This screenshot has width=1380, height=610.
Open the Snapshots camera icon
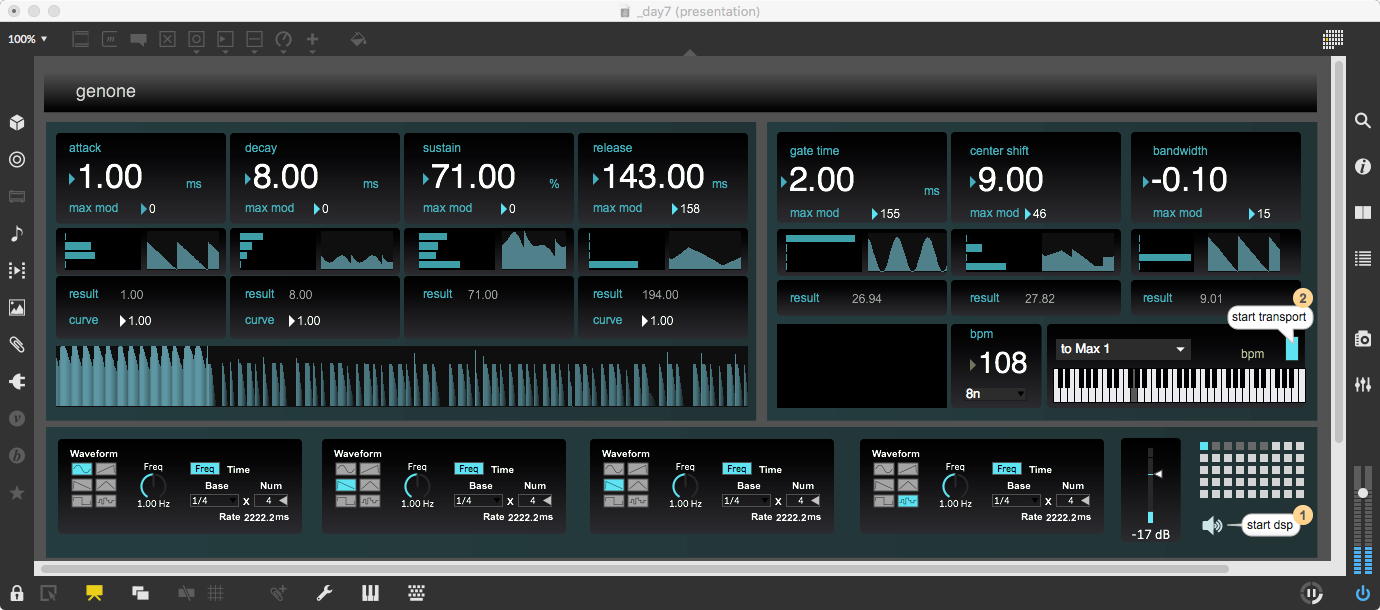[x=1362, y=339]
